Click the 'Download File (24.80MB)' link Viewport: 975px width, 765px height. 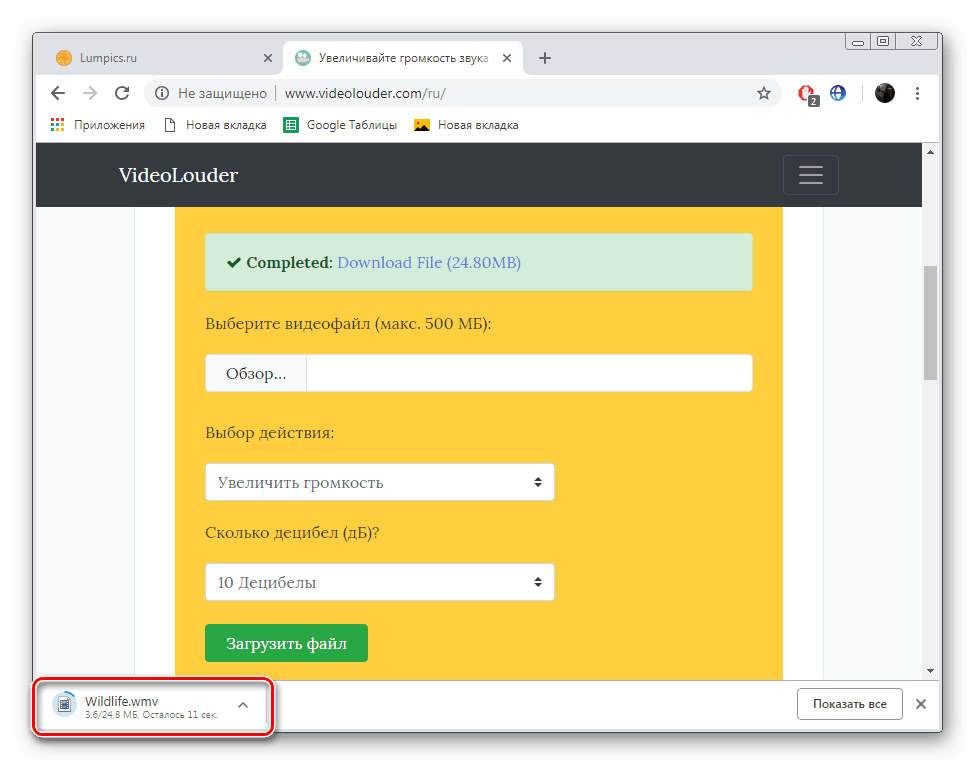click(428, 262)
